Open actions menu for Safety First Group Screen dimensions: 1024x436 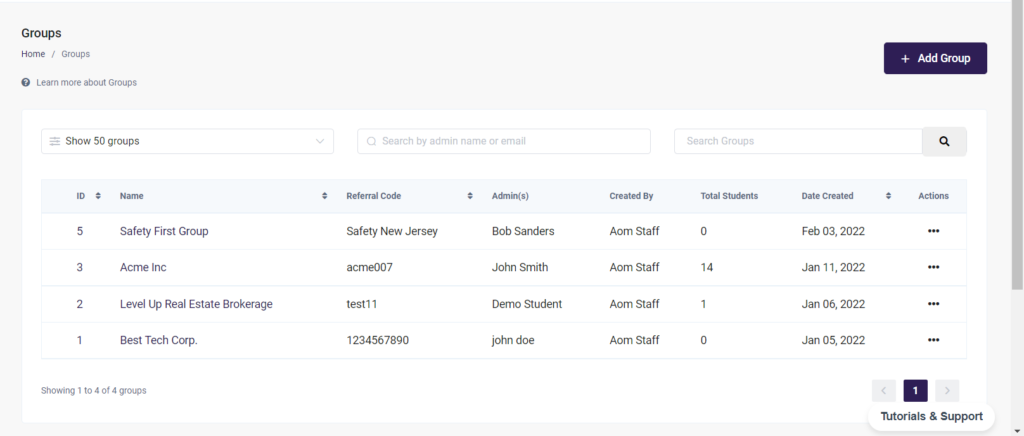[x=933, y=231]
